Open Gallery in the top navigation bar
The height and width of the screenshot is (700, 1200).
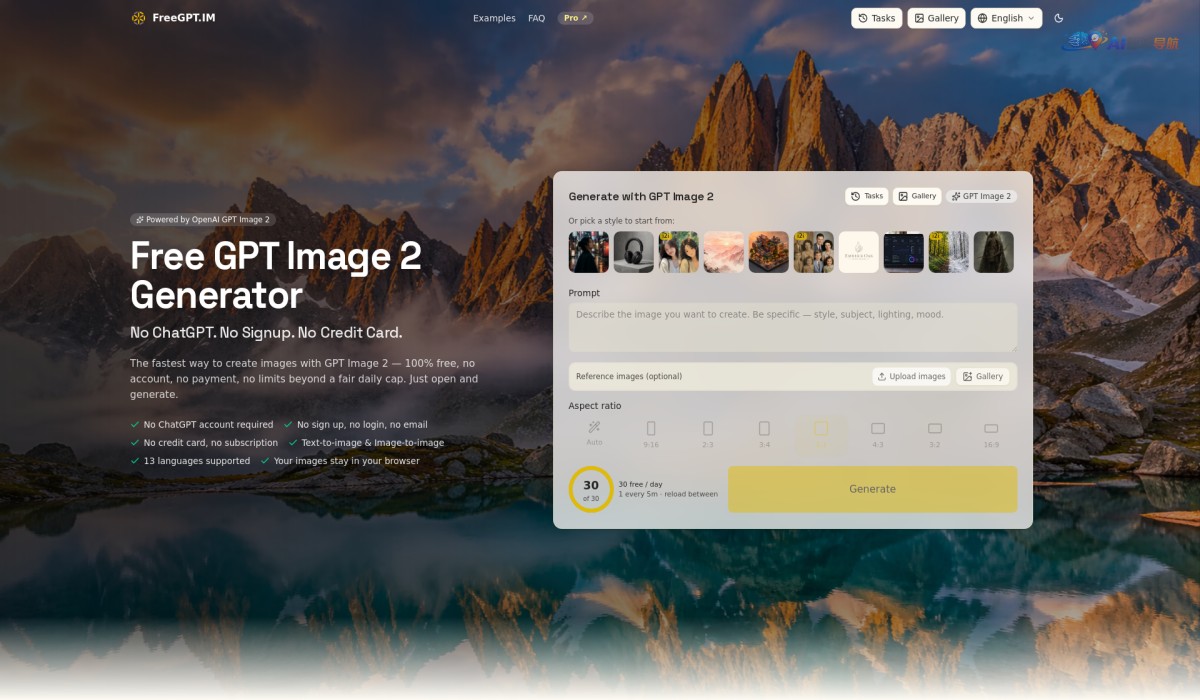click(937, 18)
